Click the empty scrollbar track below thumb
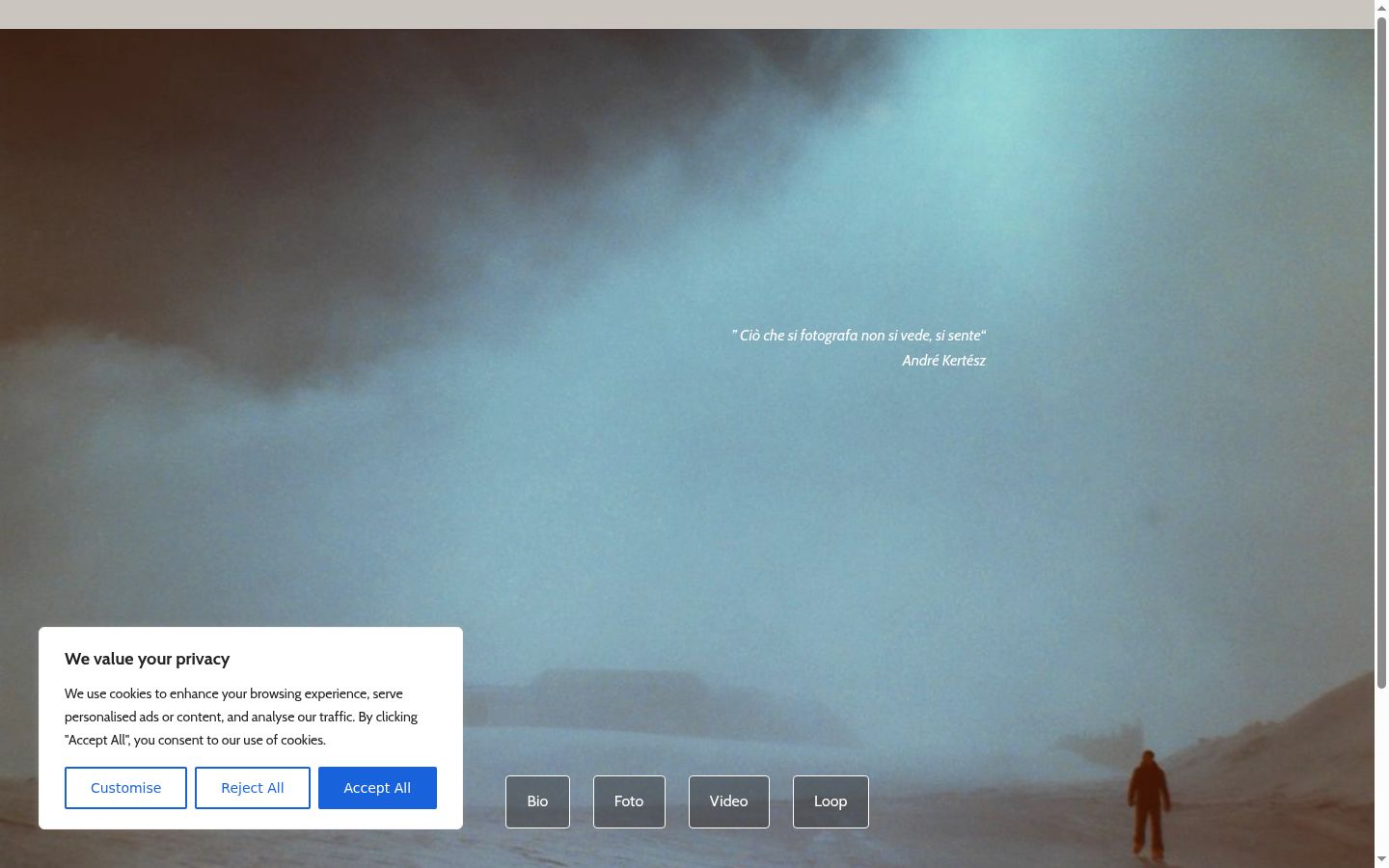The height and width of the screenshot is (868, 1389). [1381, 770]
